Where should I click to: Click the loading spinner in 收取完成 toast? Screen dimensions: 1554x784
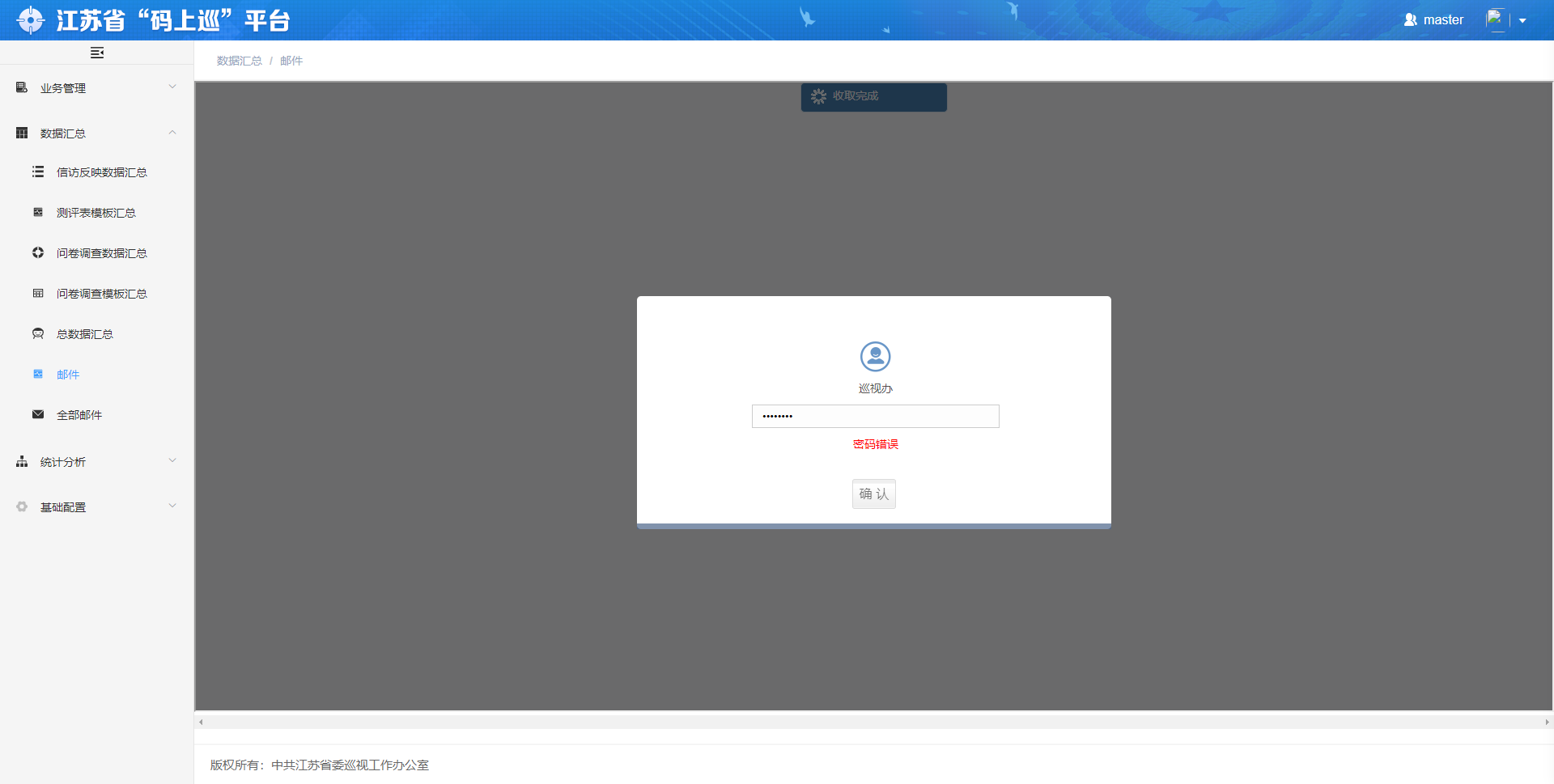(818, 96)
